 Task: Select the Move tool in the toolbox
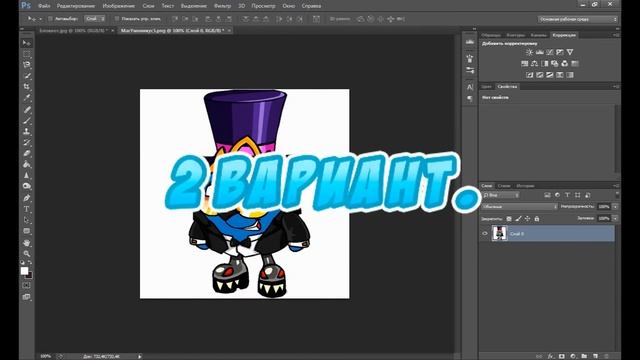(x=27, y=43)
